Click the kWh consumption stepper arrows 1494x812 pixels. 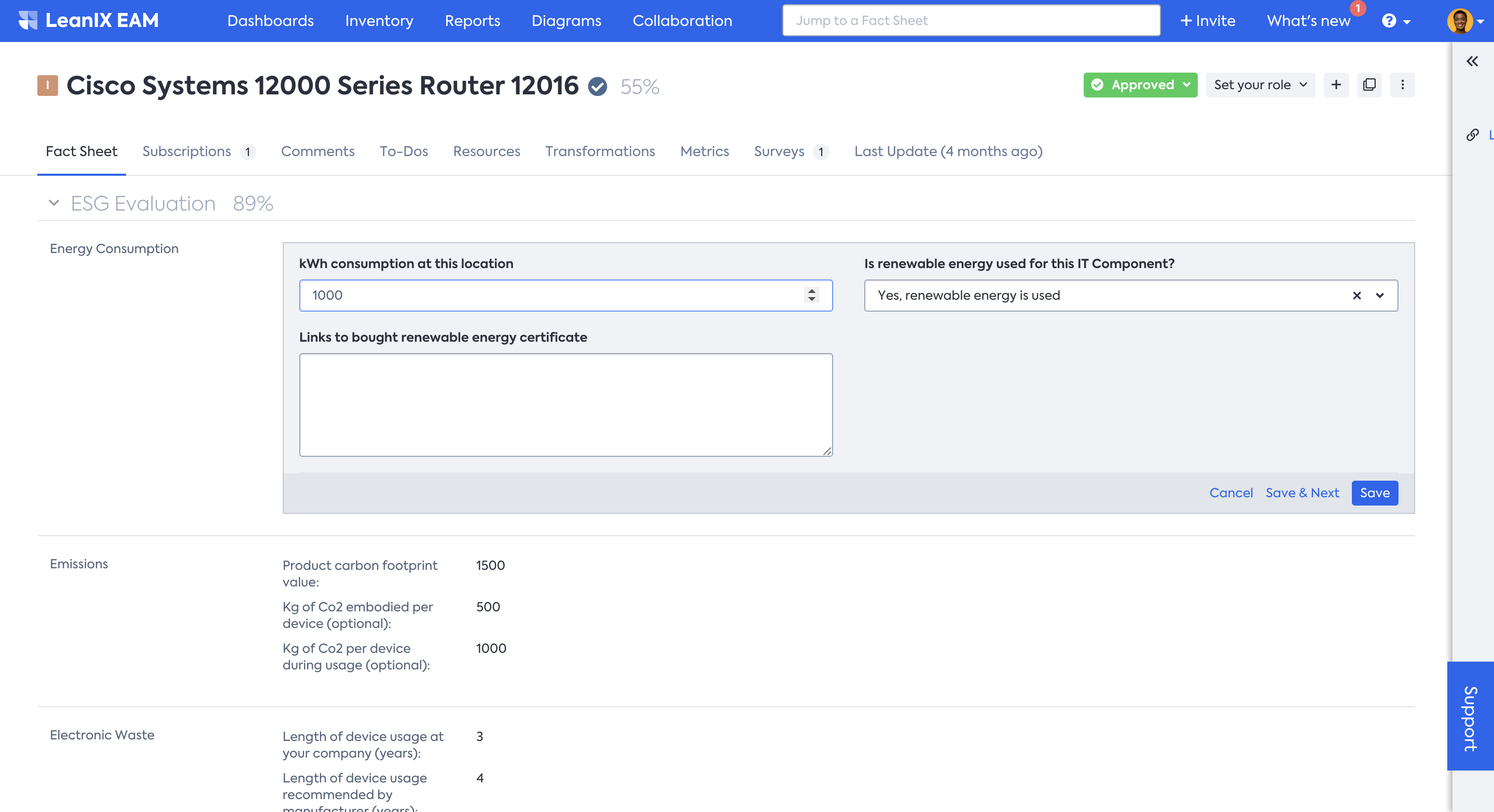coord(811,296)
